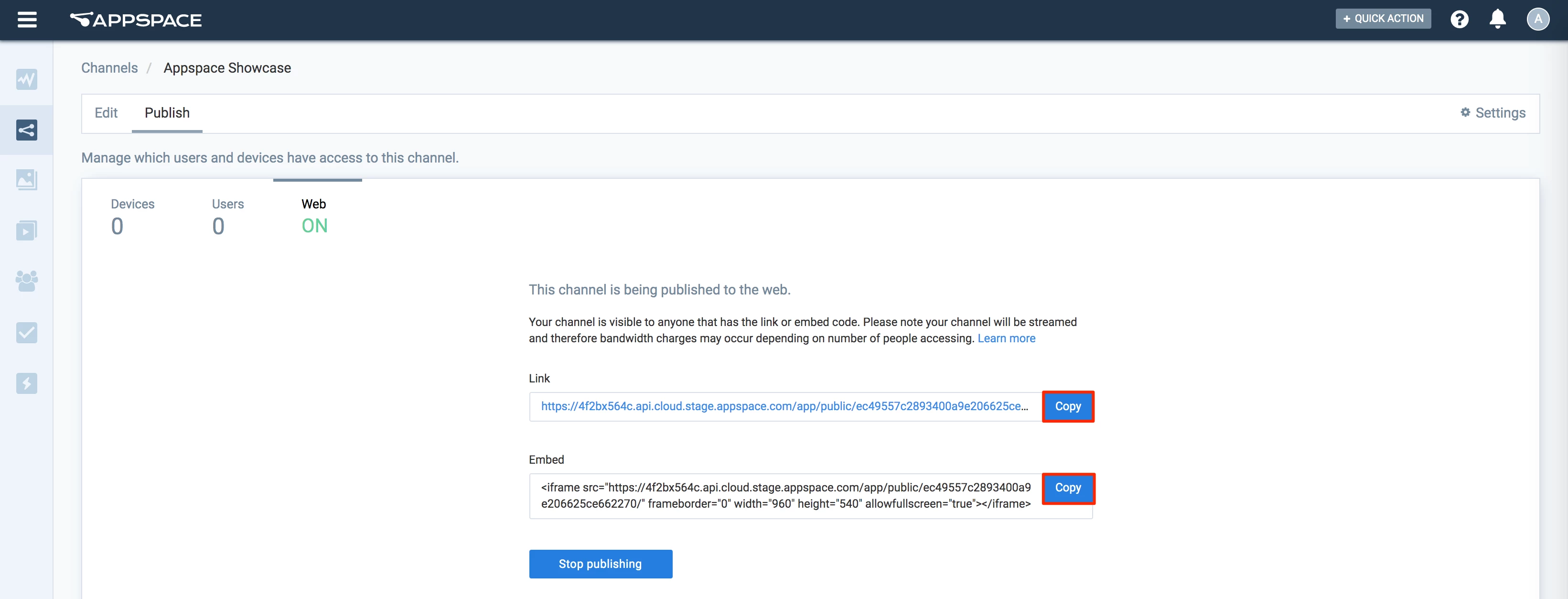Open the Library images sidebar icon
The width and height of the screenshot is (1568, 599).
coord(27,180)
